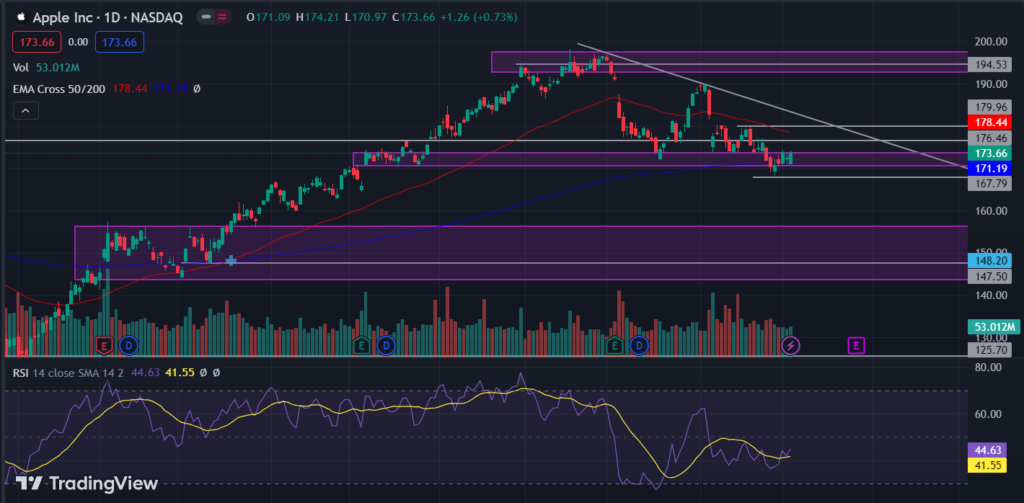Click the yellow 41.55 RSI axis label
The width and height of the screenshot is (1024, 503).
point(989,465)
